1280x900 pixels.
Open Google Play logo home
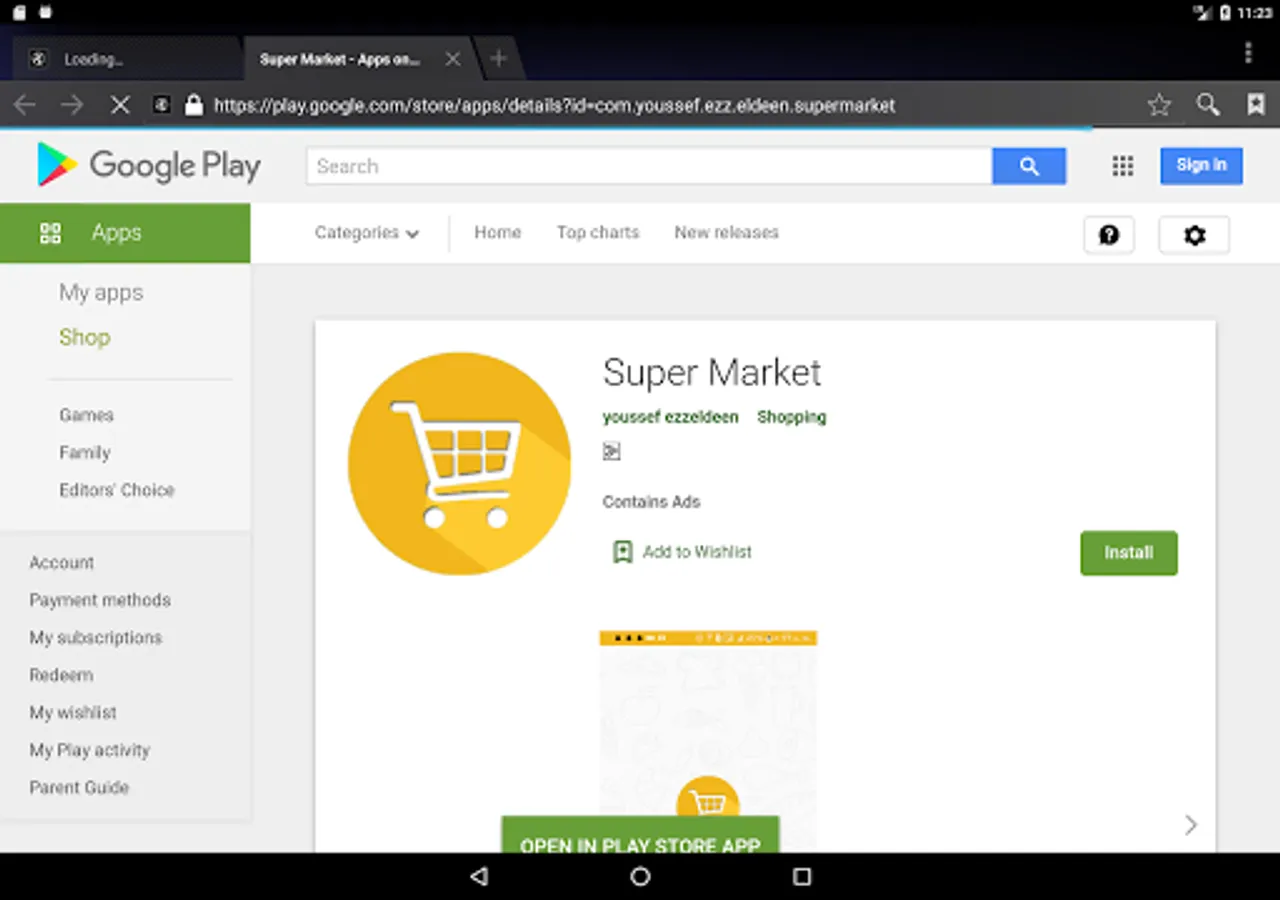click(148, 165)
